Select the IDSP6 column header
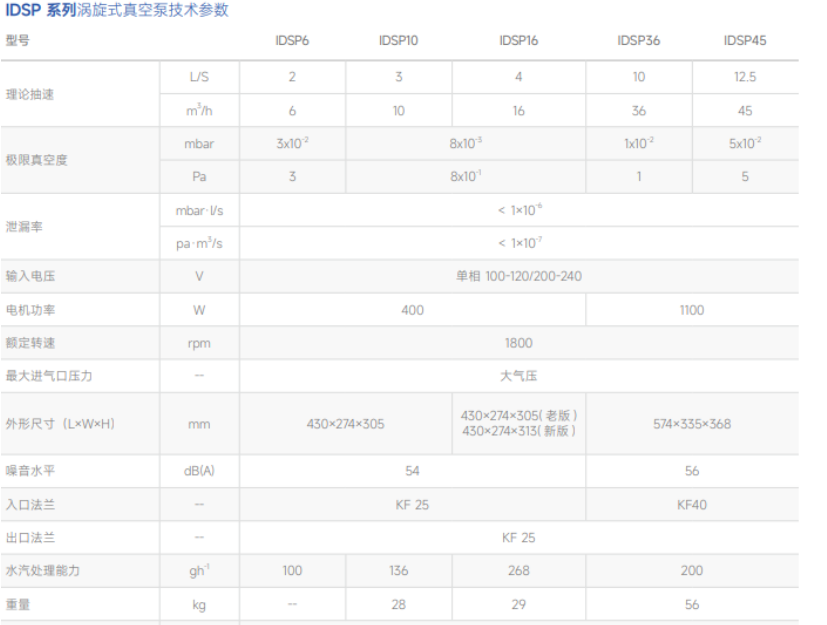827x625 pixels. click(x=292, y=41)
